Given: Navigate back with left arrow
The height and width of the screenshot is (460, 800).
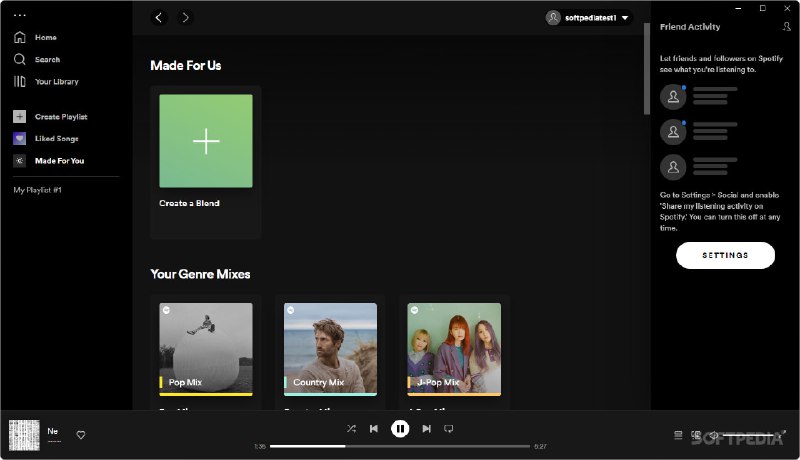Looking at the screenshot, I should click(159, 17).
